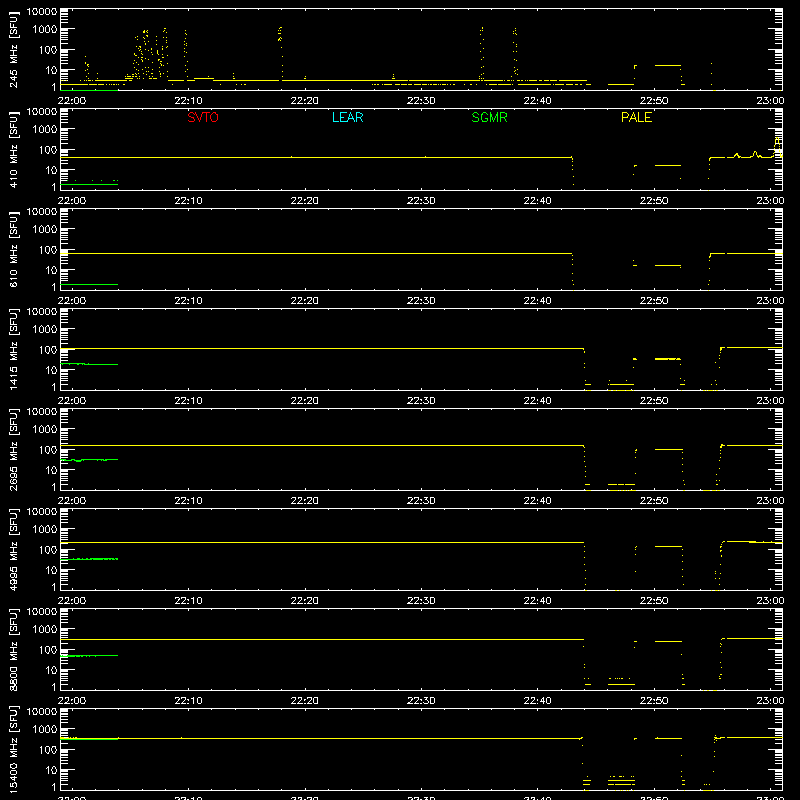Click the 22:40 tick label under 610 MHz plot
This screenshot has width=800, height=800.
(x=537, y=301)
